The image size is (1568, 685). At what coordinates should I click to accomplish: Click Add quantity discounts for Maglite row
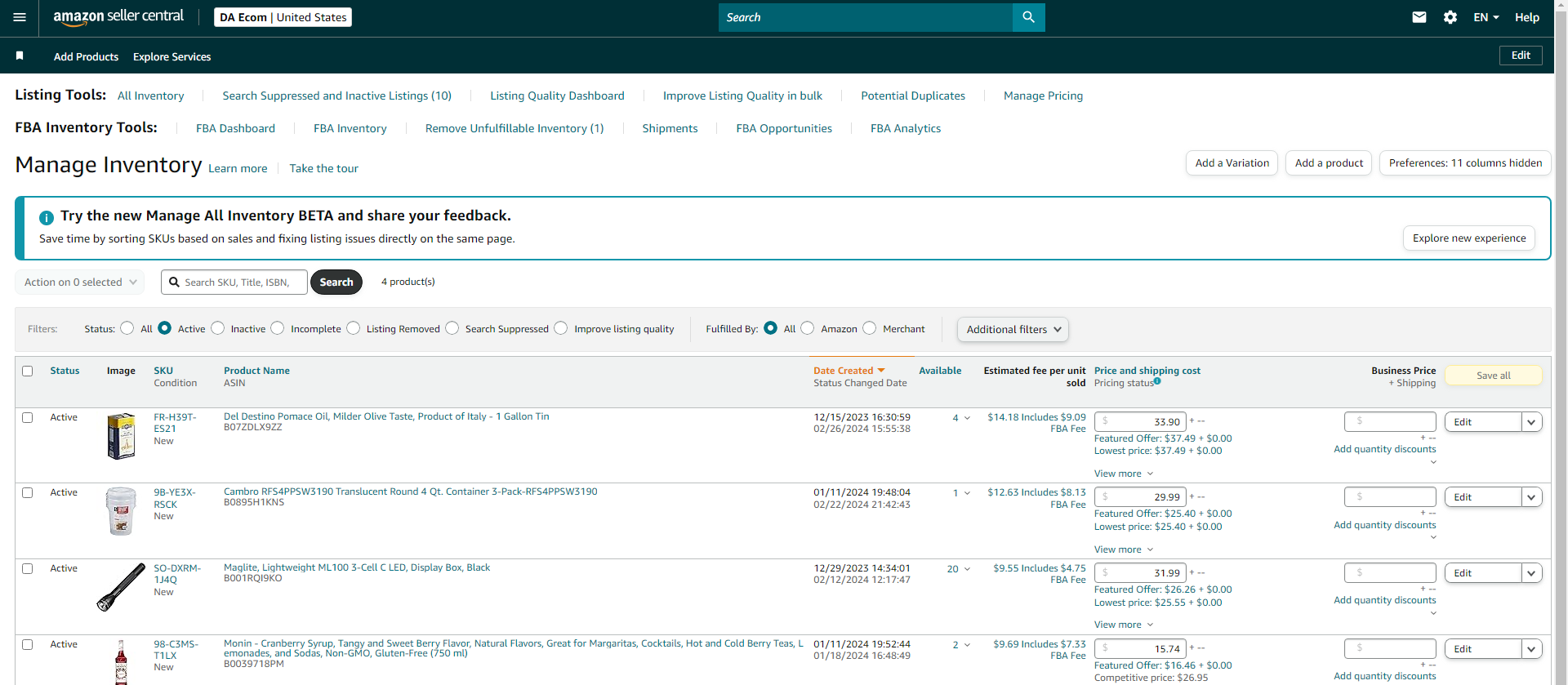(1385, 600)
